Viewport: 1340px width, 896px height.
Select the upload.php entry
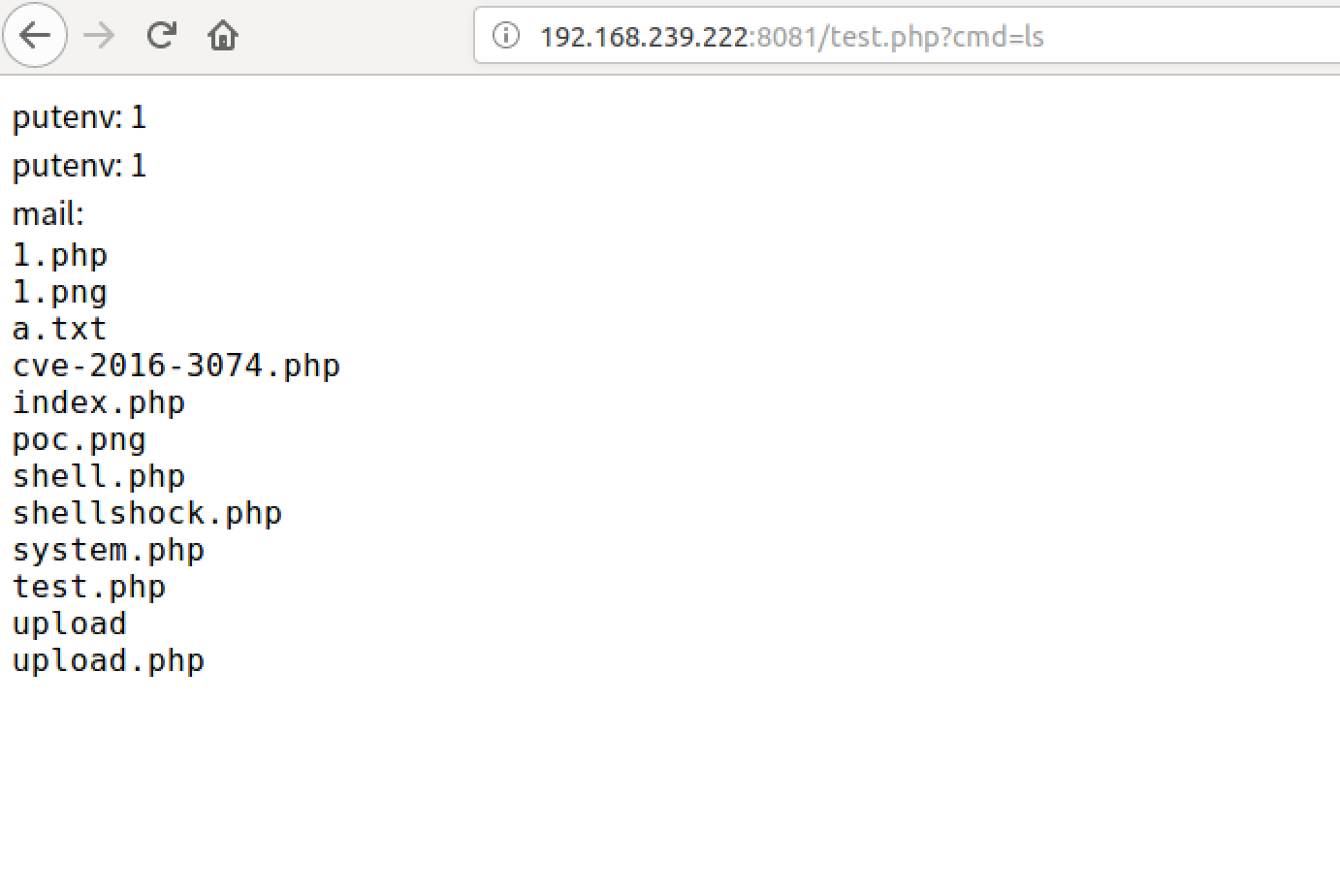109,660
